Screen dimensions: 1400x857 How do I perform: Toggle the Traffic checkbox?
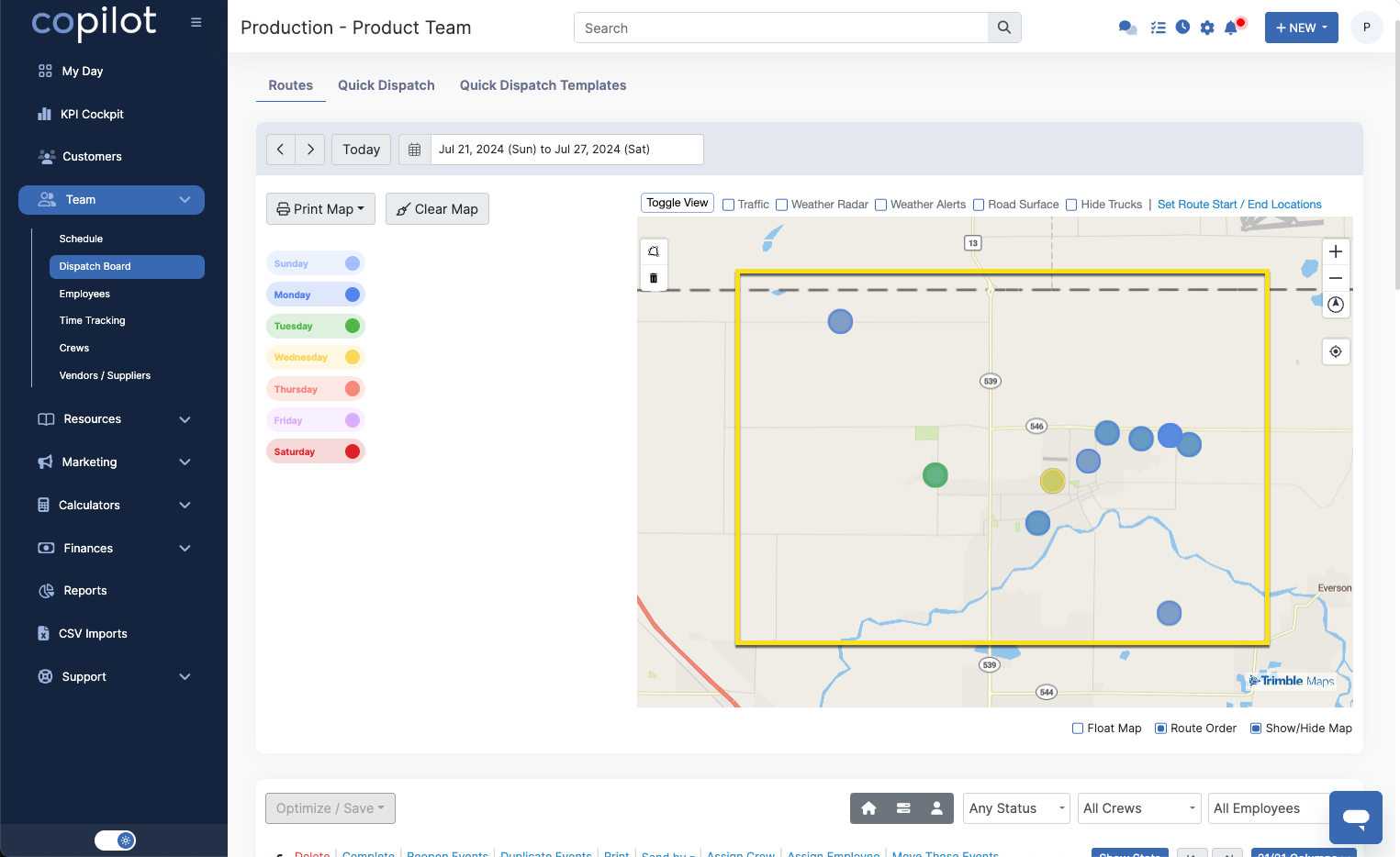pos(729,205)
